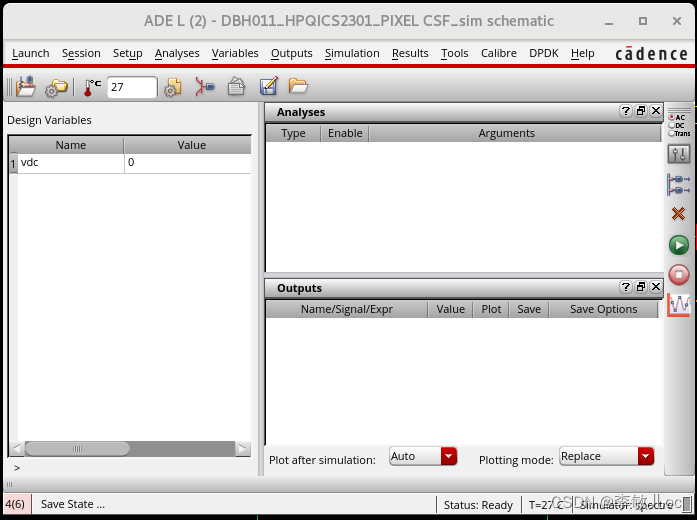Click the scrollbar left arrow in Design Variables
The image size is (697, 520).
(17, 448)
